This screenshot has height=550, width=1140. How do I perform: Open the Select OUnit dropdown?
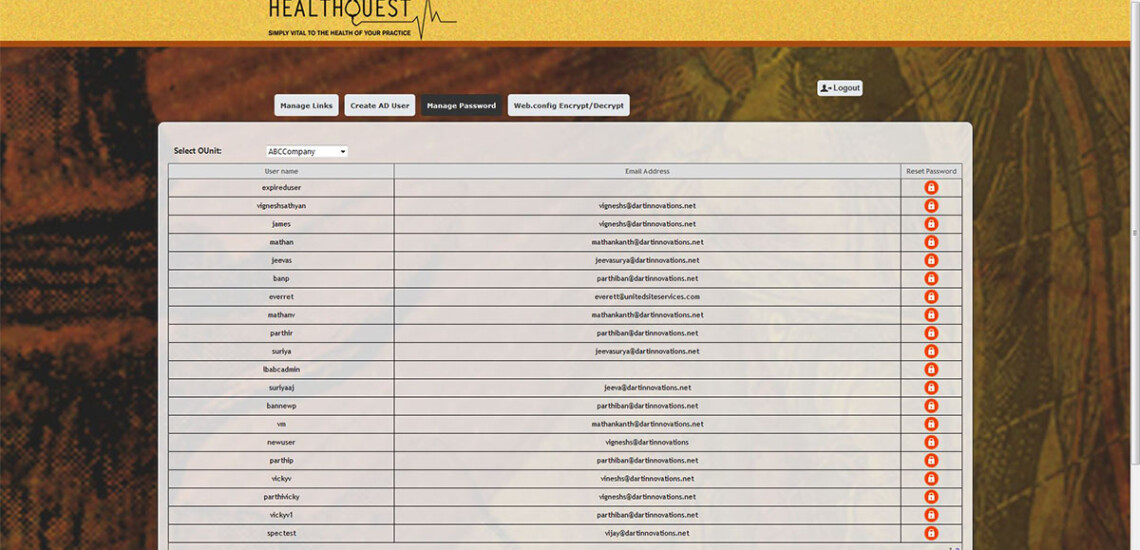(x=307, y=152)
